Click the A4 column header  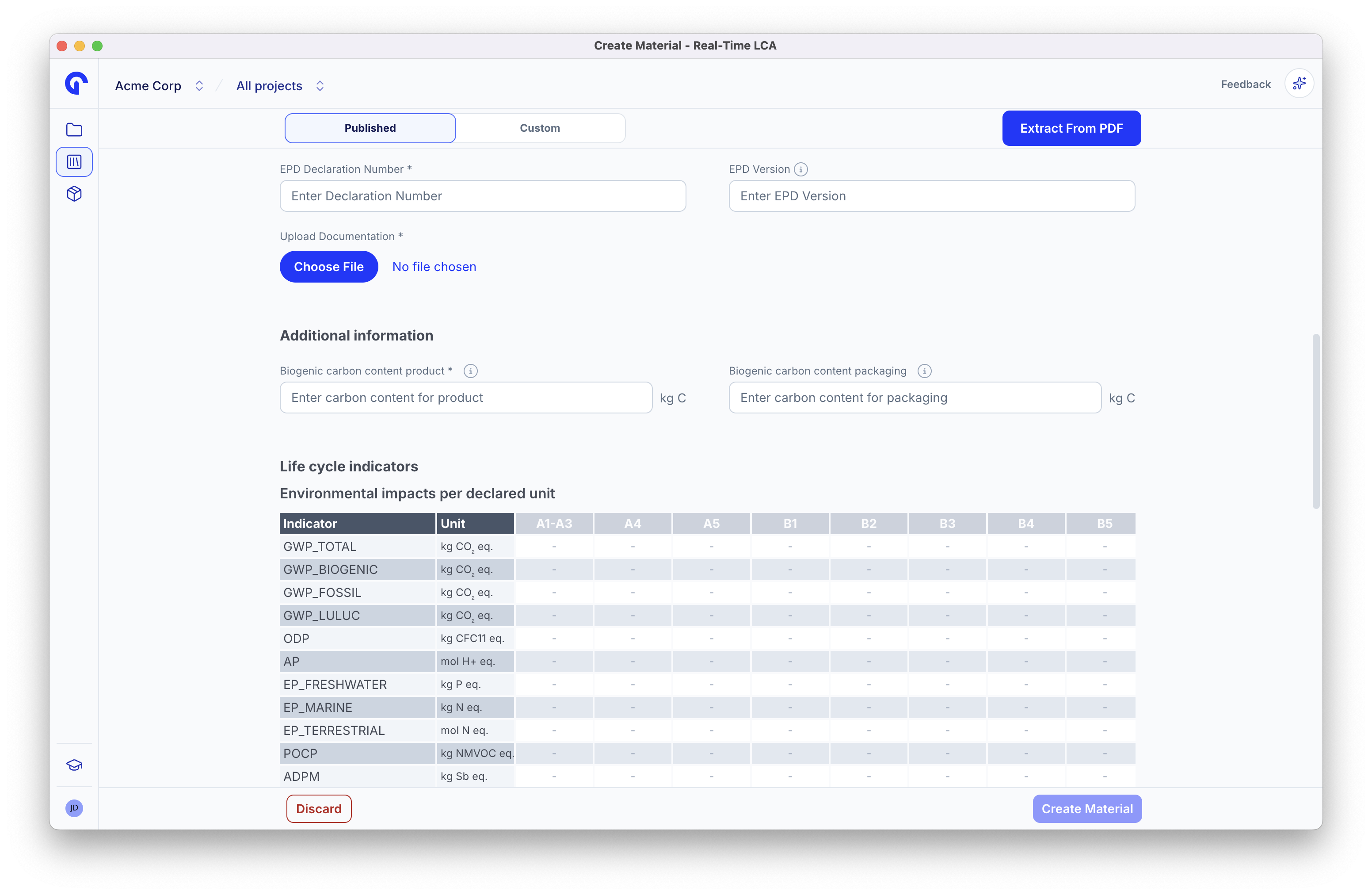[x=633, y=524]
